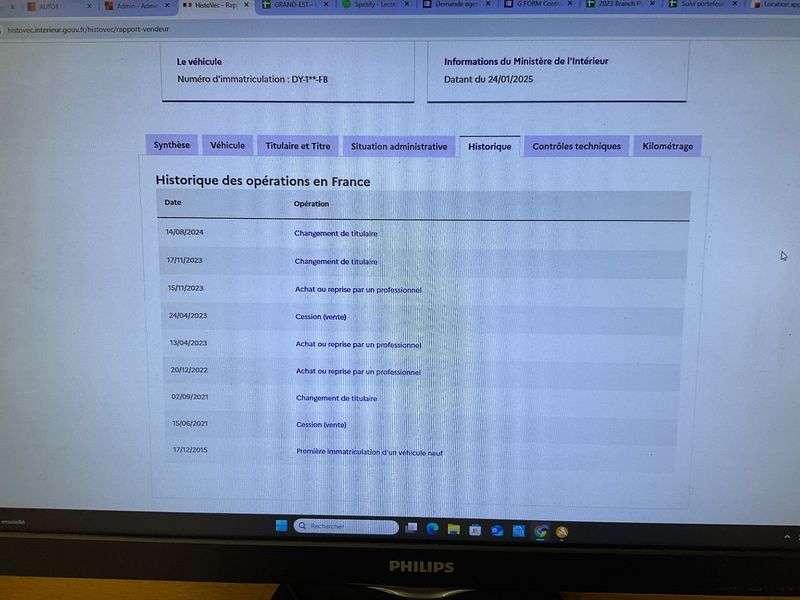Switch to the Demande browser tab
Image resolution: width=800 pixels, height=600 pixels.
click(x=455, y=4)
